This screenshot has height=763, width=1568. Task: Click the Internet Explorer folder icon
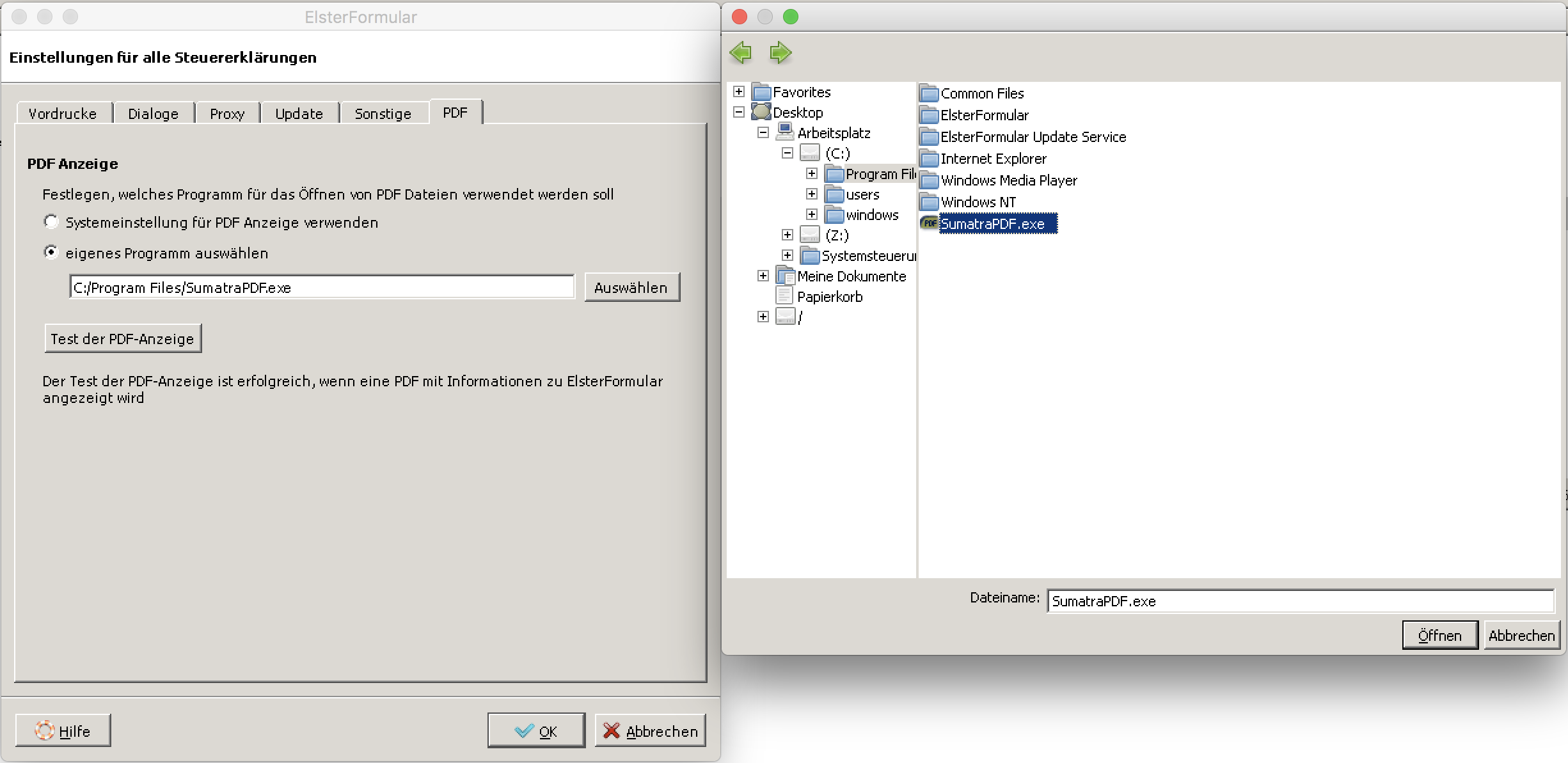coord(929,159)
